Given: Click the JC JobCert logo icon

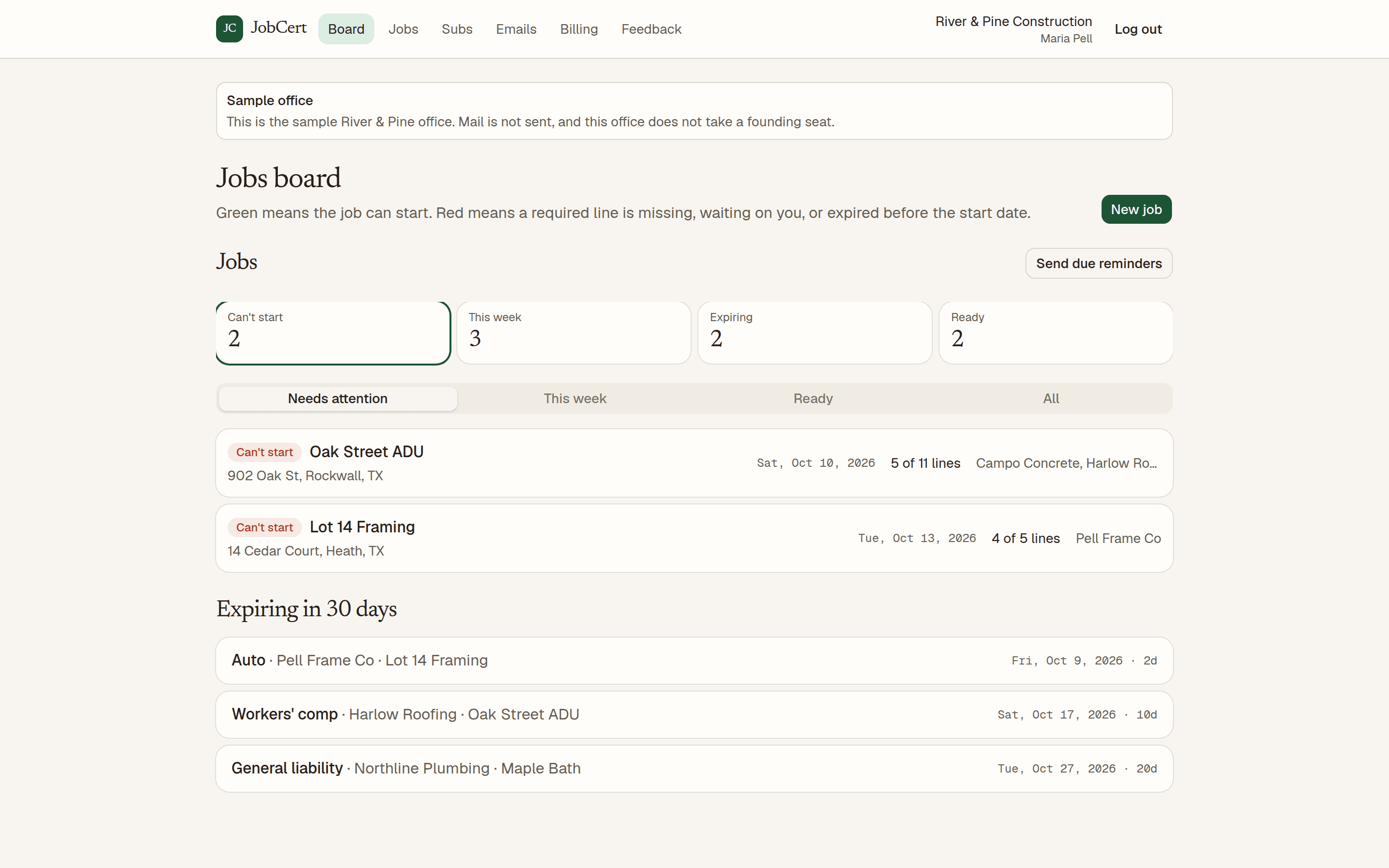Looking at the screenshot, I should pyautogui.click(x=229, y=29).
